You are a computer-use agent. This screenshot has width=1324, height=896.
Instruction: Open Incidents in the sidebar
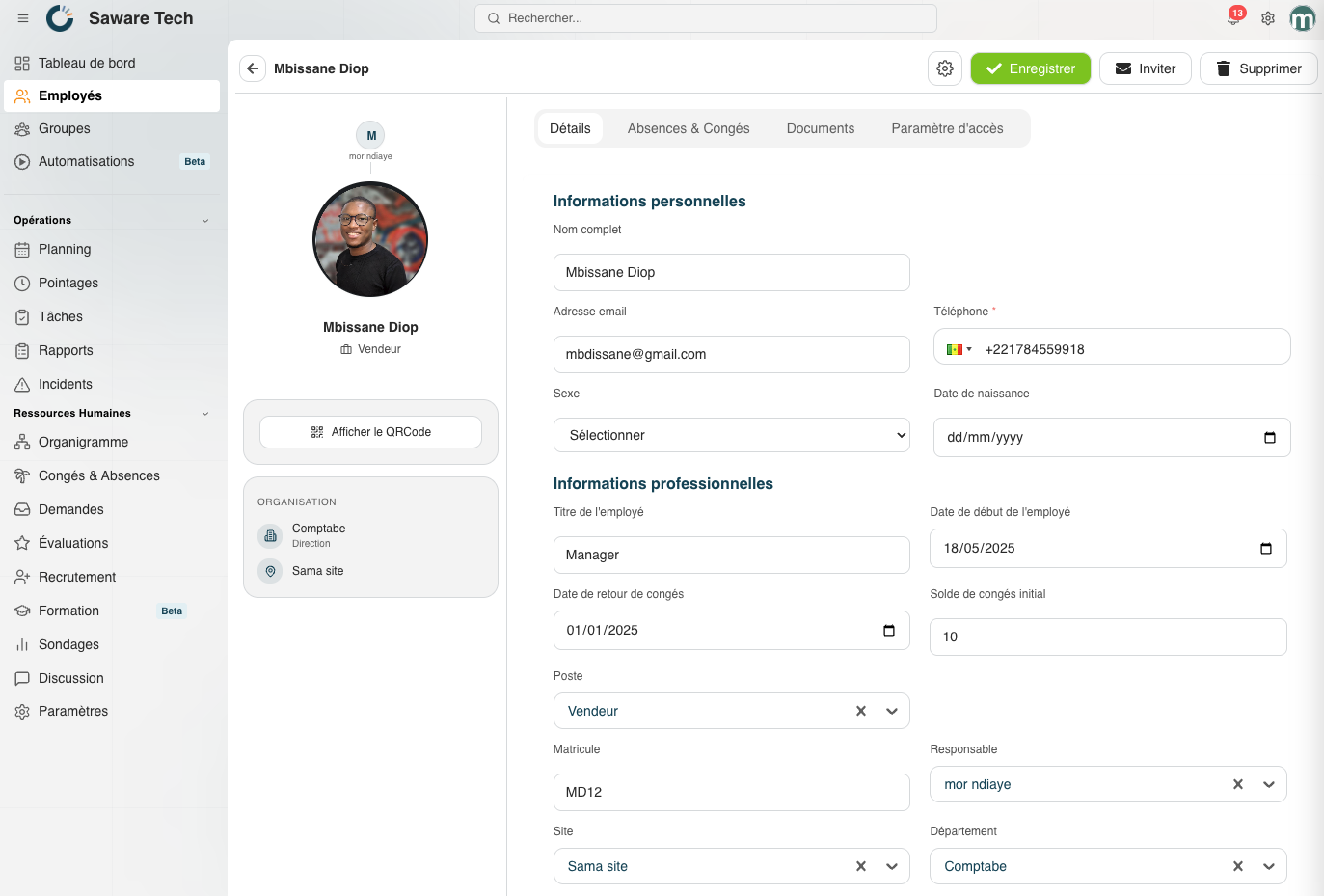pos(112,384)
